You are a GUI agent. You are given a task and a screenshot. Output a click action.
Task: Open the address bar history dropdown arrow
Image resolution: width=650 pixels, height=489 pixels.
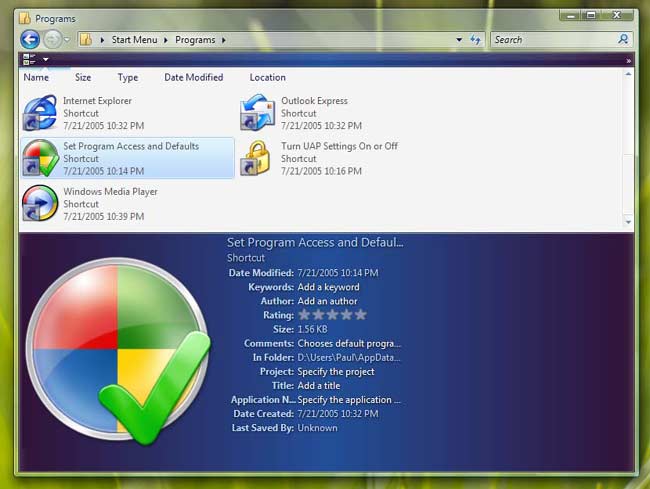point(457,39)
